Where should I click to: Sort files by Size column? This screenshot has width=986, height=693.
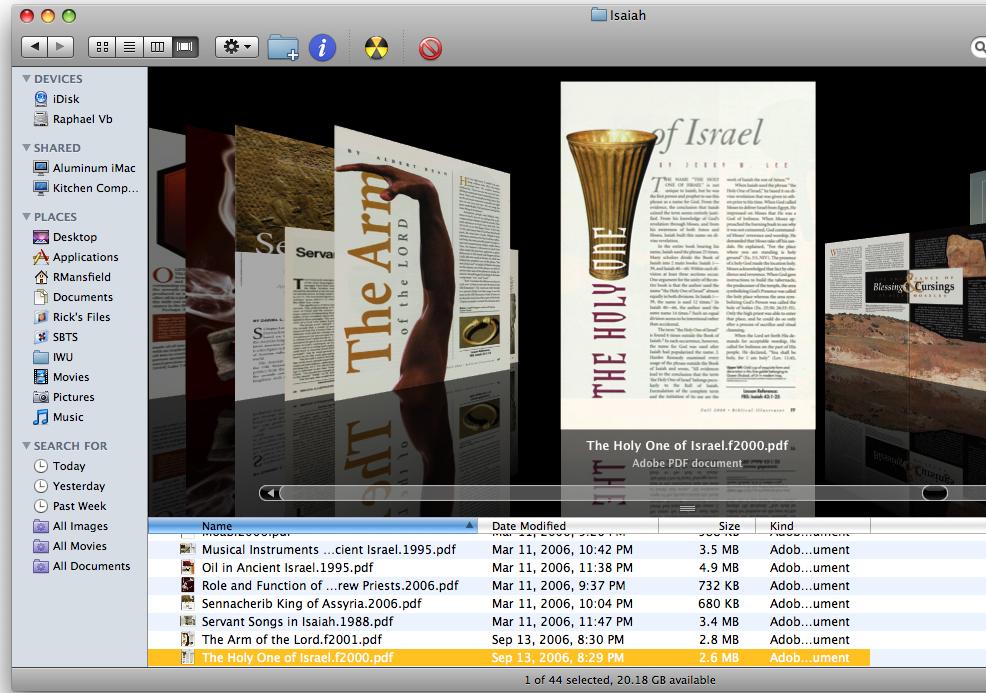[x=728, y=525]
